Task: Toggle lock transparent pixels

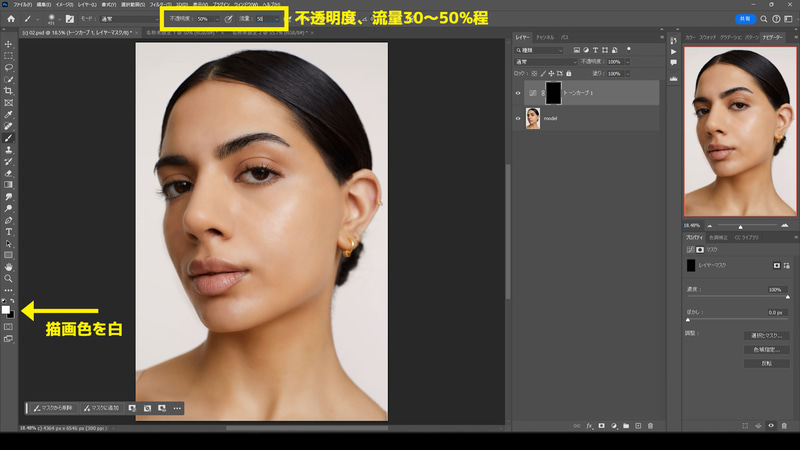Action: [x=534, y=73]
